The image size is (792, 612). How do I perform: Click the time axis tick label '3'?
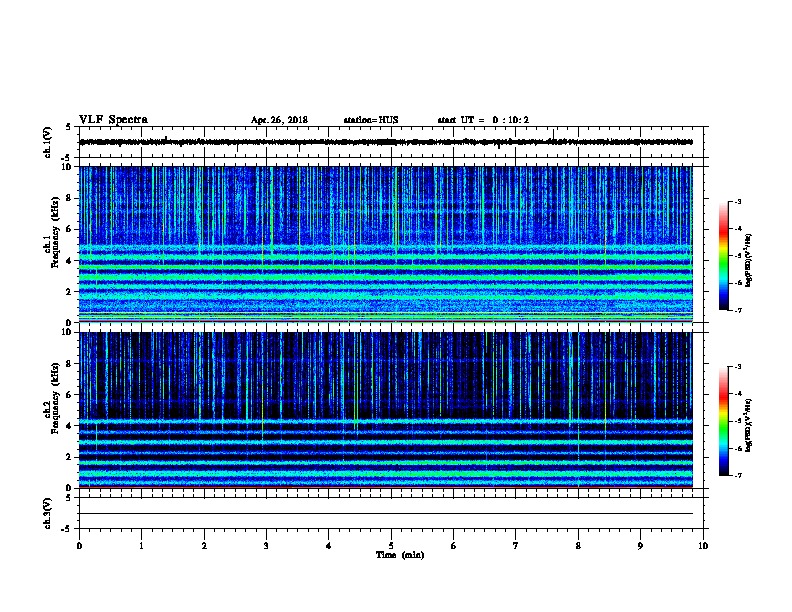(x=266, y=546)
